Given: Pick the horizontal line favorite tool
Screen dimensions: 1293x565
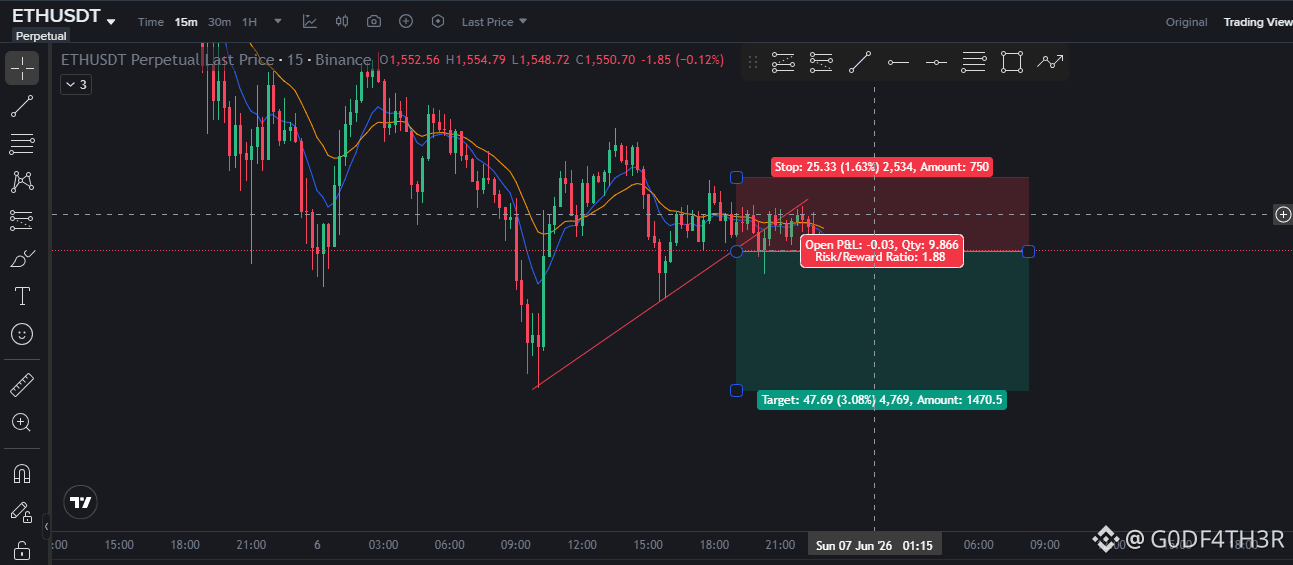Looking at the screenshot, I should tap(936, 63).
